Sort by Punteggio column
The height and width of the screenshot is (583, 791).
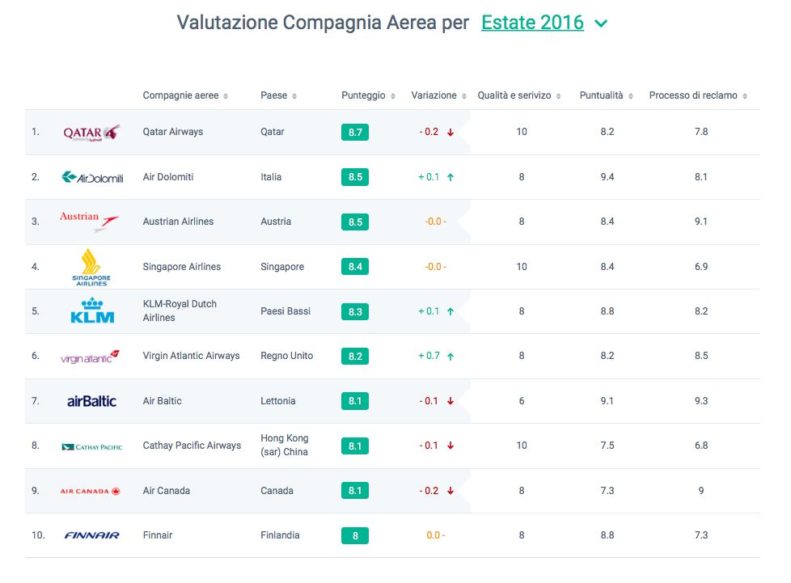pyautogui.click(x=367, y=96)
